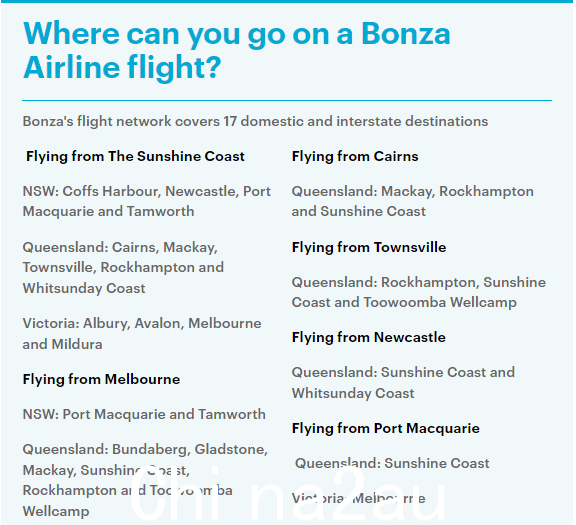Select the Sunshine Coast and Whitsunday Coast text under Newcastle

(x=403, y=382)
